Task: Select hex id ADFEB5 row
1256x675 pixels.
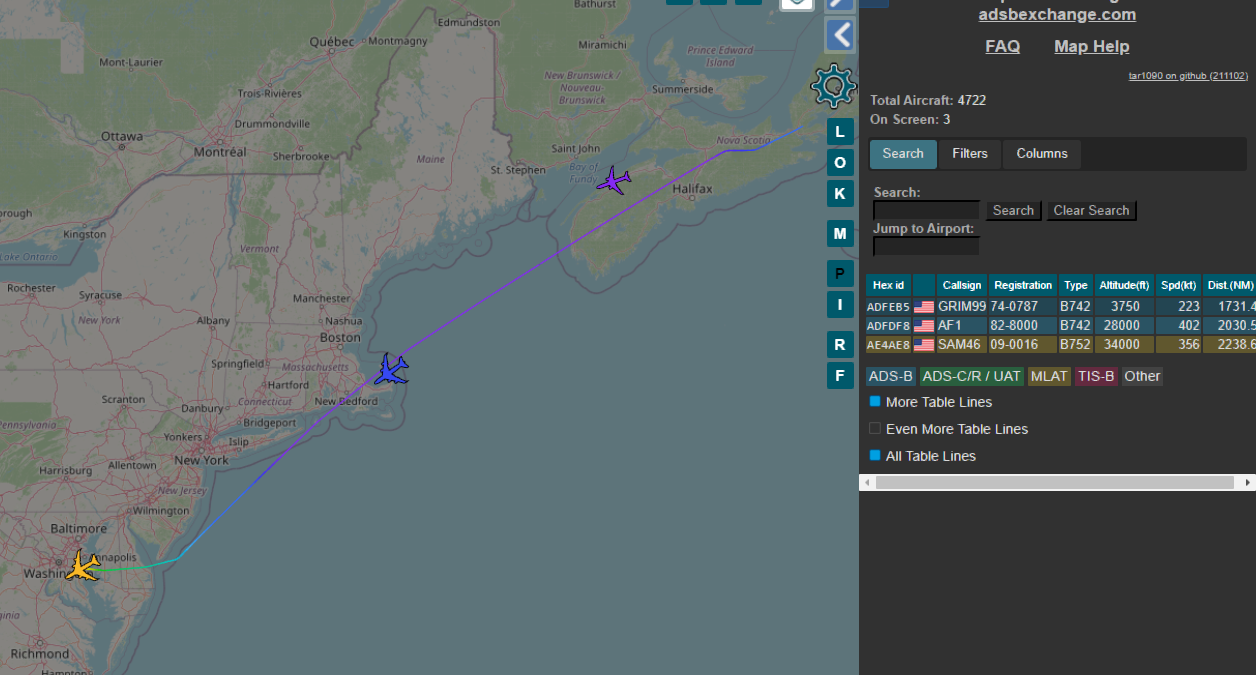Action: pyautogui.click(x=888, y=307)
